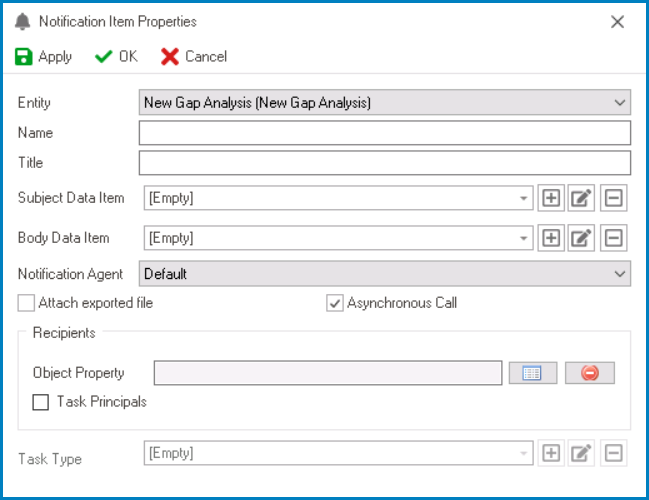Add a new Body Data Item
The height and width of the screenshot is (500, 649).
pos(551,238)
